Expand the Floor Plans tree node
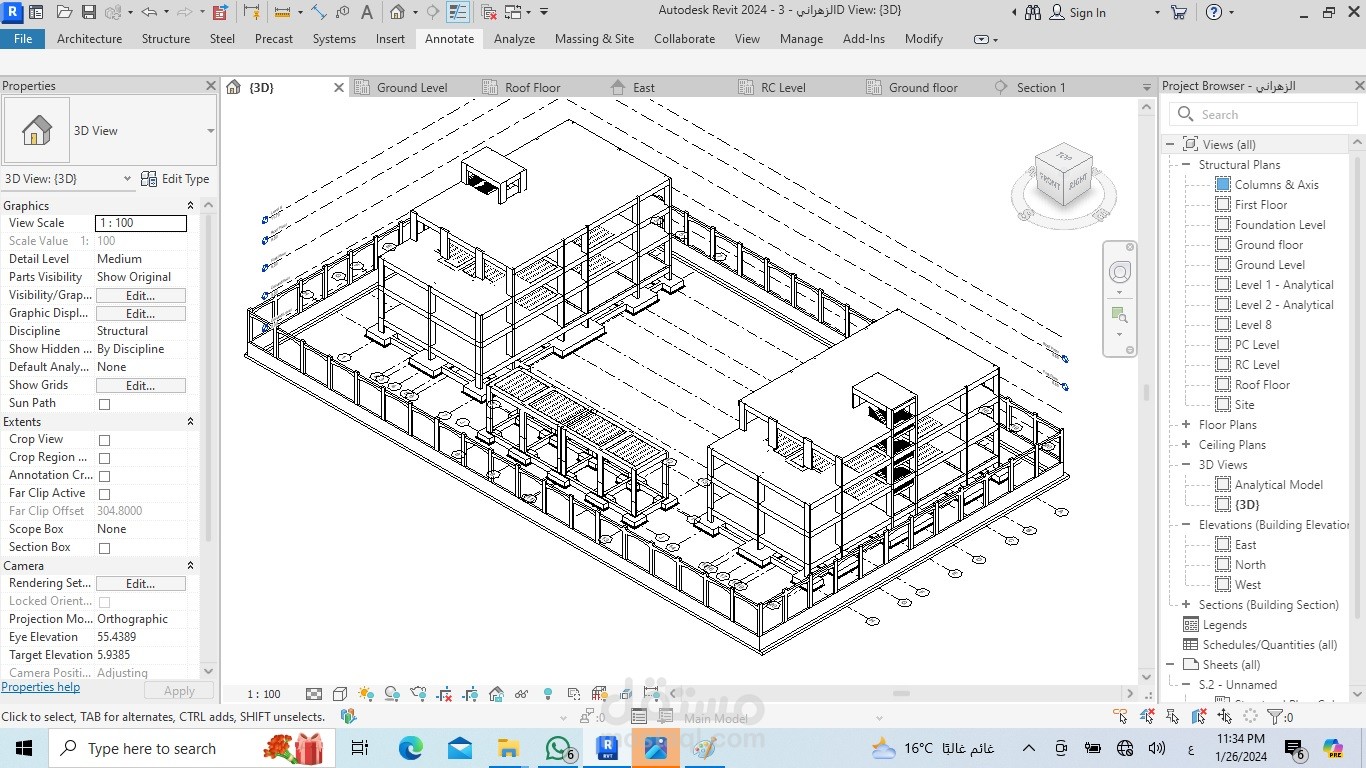 1186,425
